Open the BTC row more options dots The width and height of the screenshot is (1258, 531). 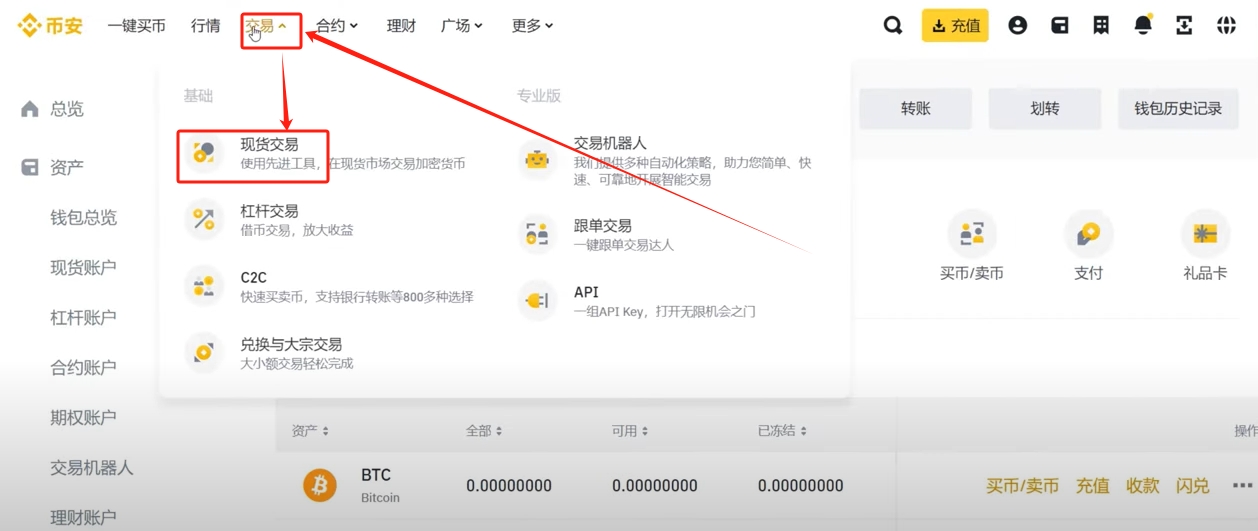(x=1242, y=486)
